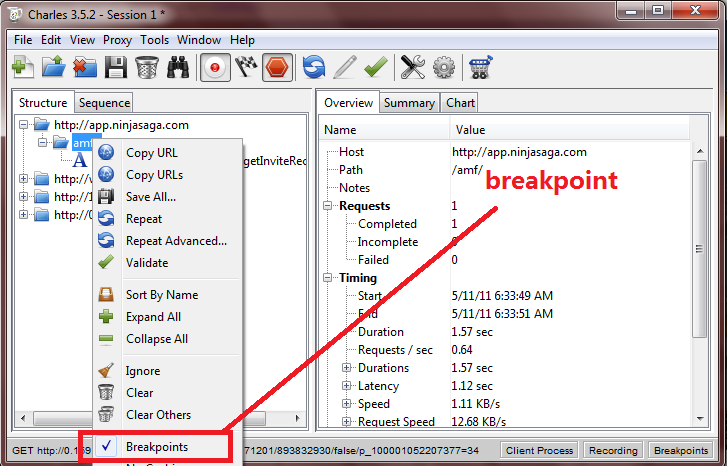Expand the Latency row
The height and width of the screenshot is (466, 727).
(x=347, y=386)
